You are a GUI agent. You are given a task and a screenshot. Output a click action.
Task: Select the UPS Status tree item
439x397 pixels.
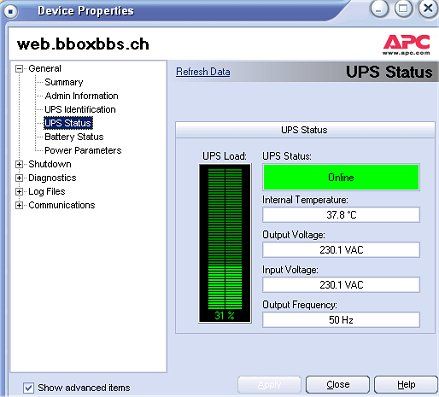(x=68, y=123)
